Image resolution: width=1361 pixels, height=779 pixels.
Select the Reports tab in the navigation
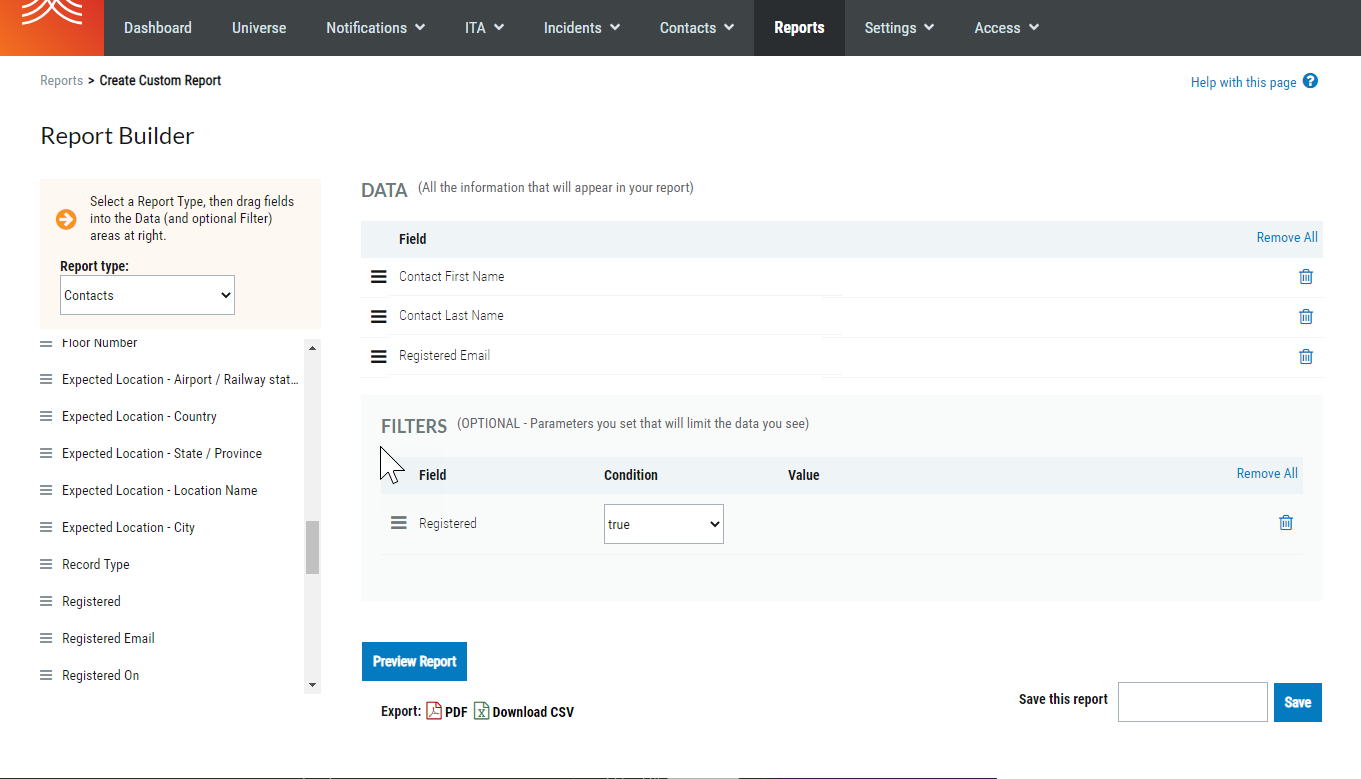(x=799, y=27)
